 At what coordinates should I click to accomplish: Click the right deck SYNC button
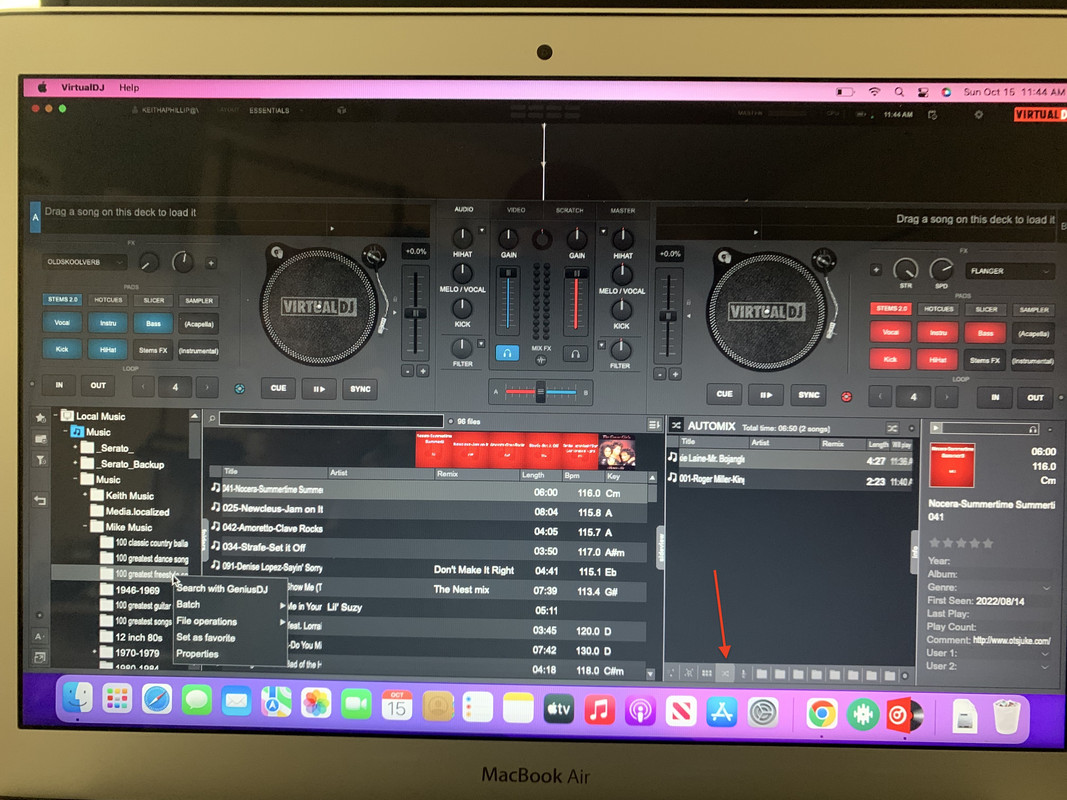tap(808, 395)
